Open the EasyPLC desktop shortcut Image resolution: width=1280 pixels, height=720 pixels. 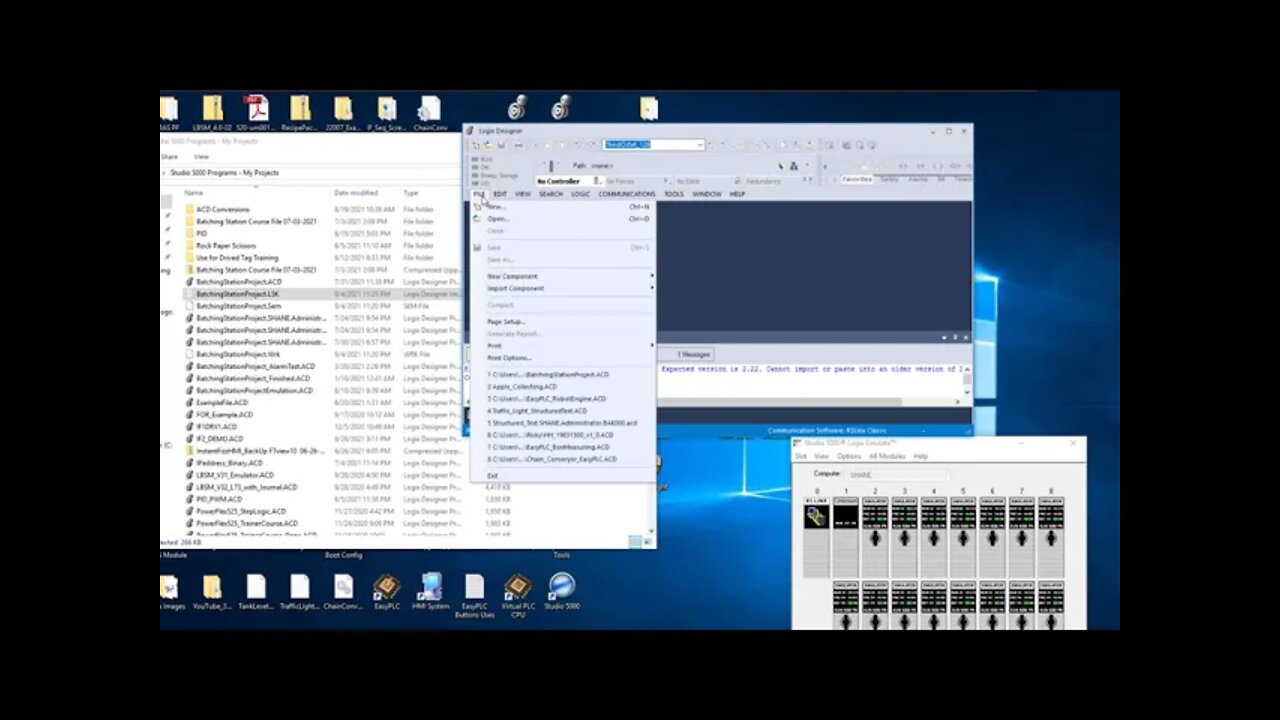387,591
